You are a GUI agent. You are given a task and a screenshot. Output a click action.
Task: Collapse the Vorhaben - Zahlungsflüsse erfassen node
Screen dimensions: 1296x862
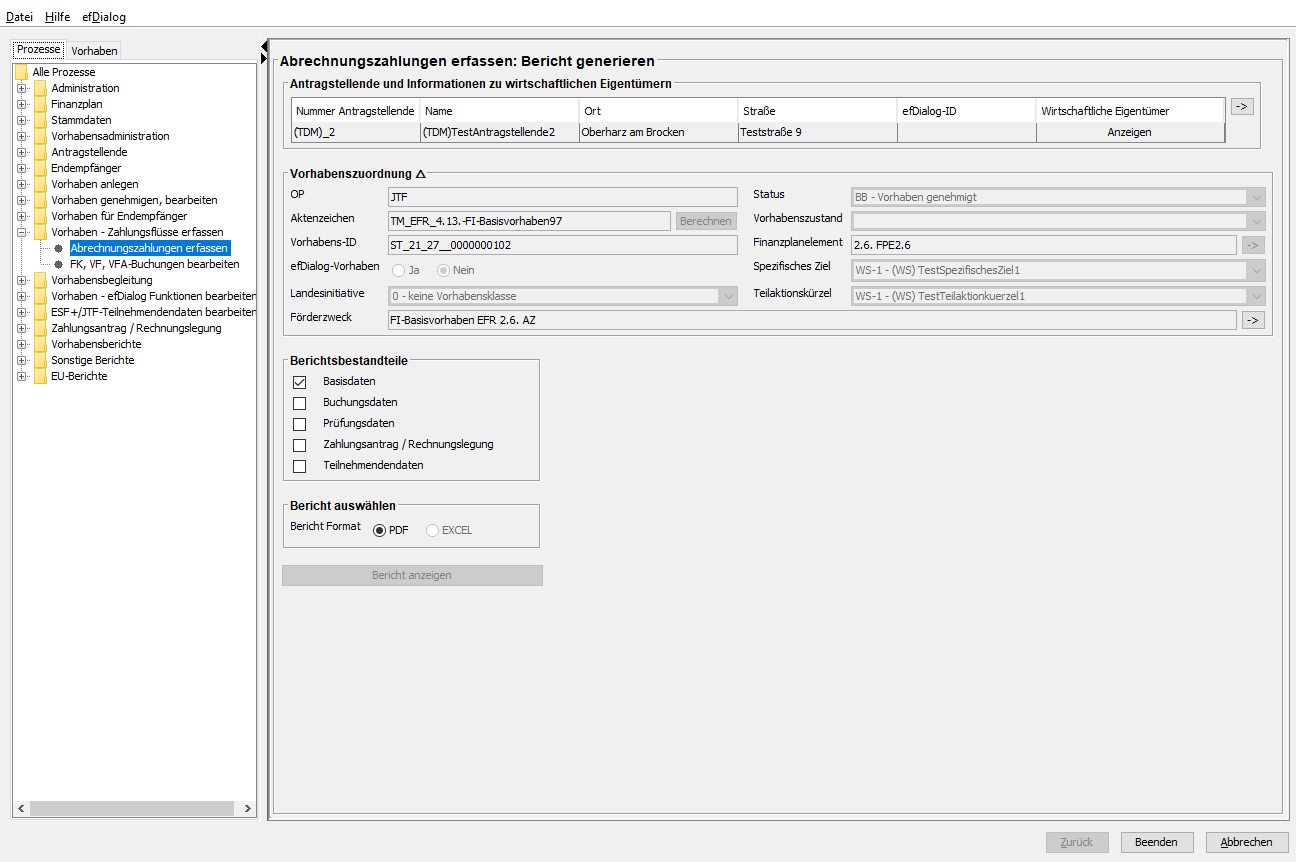tap(21, 232)
